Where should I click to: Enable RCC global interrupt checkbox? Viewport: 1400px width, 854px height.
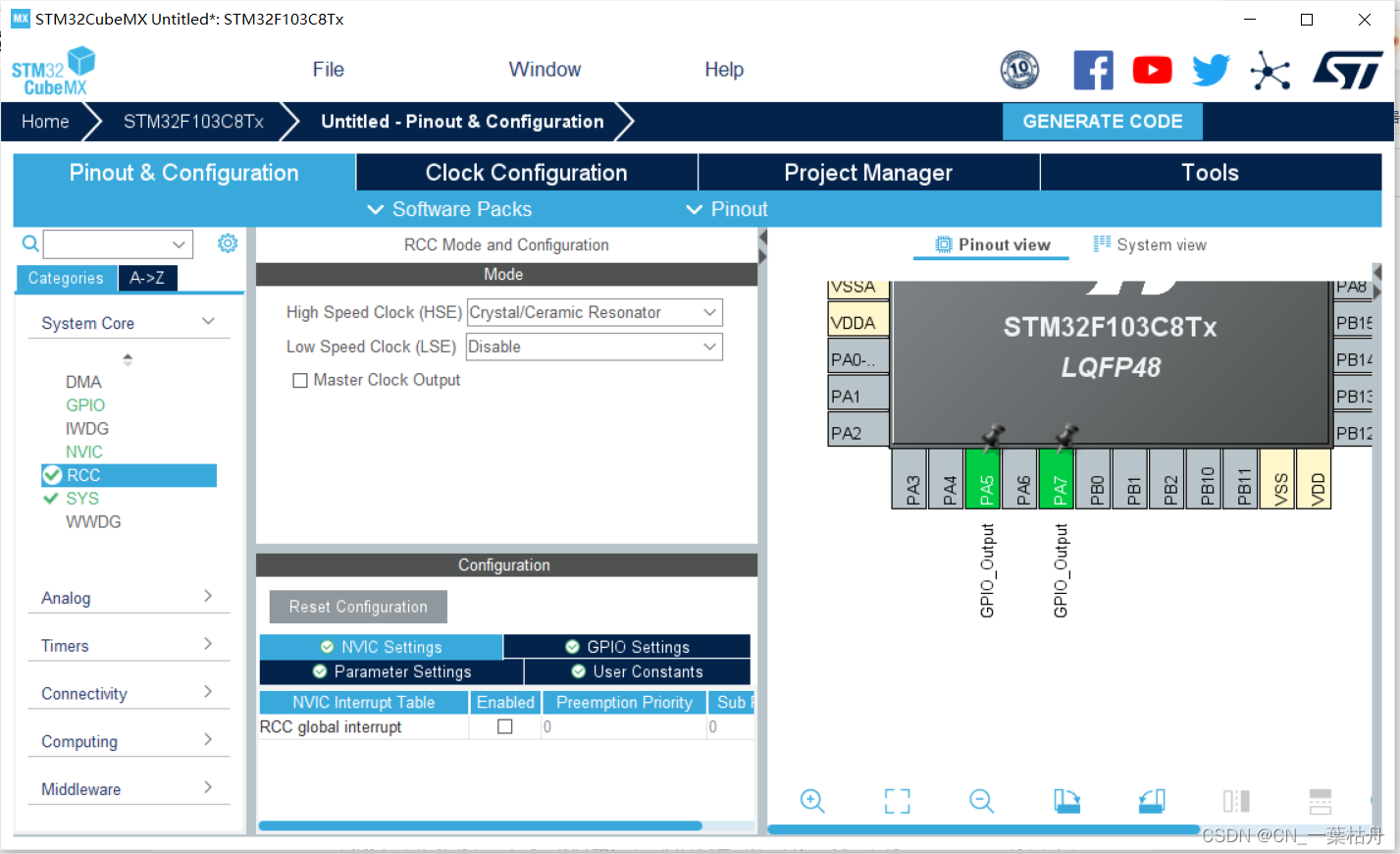click(x=505, y=726)
